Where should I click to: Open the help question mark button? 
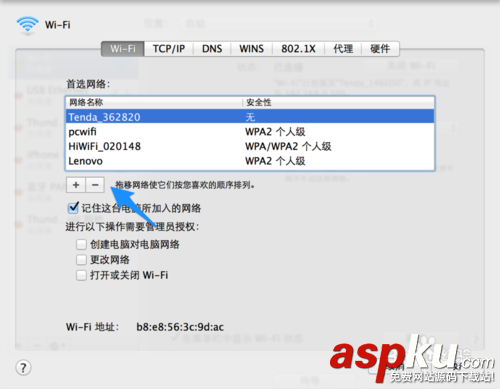pos(23,368)
